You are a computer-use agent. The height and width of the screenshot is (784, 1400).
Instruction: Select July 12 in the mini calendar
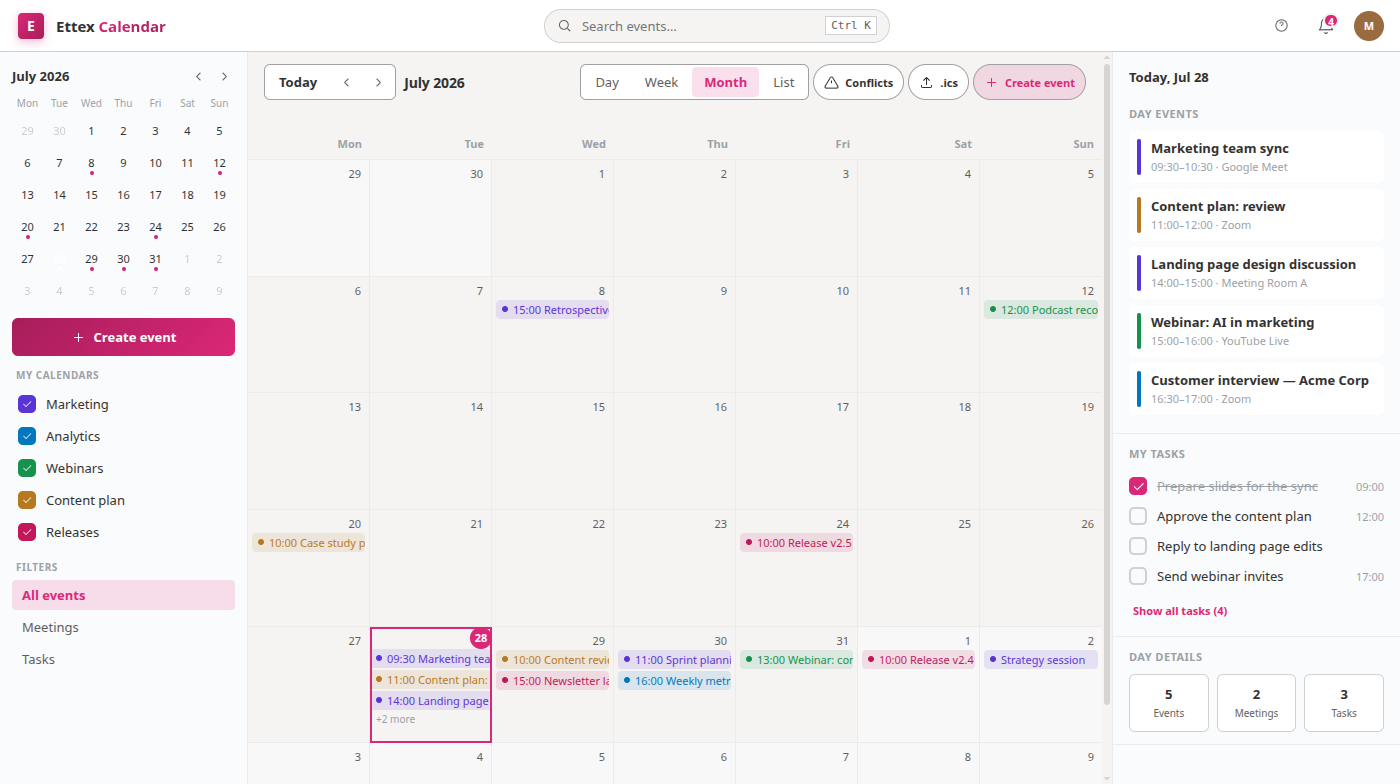point(219,163)
